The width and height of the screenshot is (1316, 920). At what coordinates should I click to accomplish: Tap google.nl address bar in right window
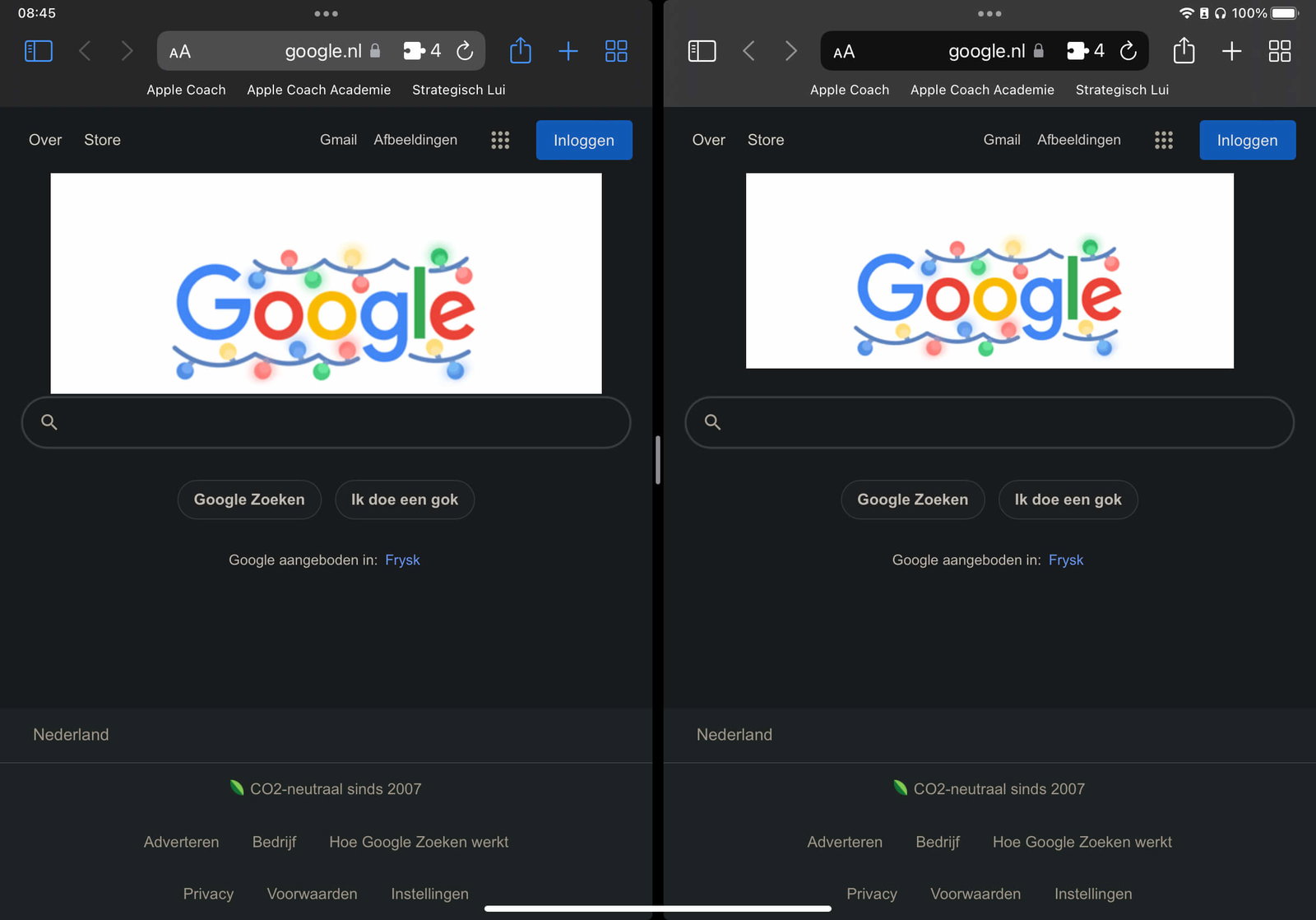pyautogui.click(x=985, y=51)
